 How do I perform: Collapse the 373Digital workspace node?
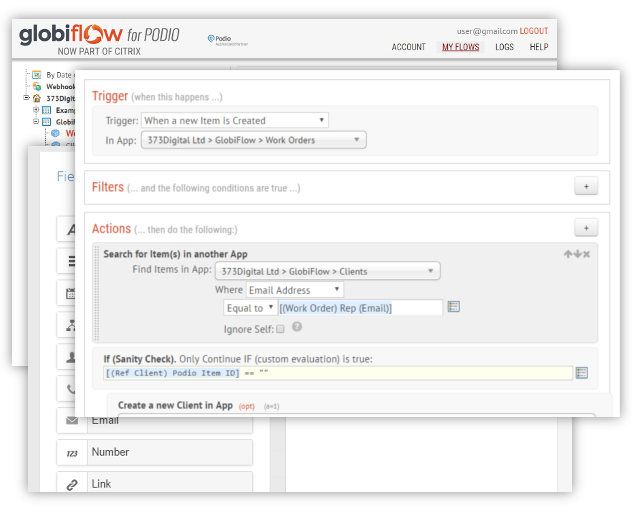coord(26,98)
